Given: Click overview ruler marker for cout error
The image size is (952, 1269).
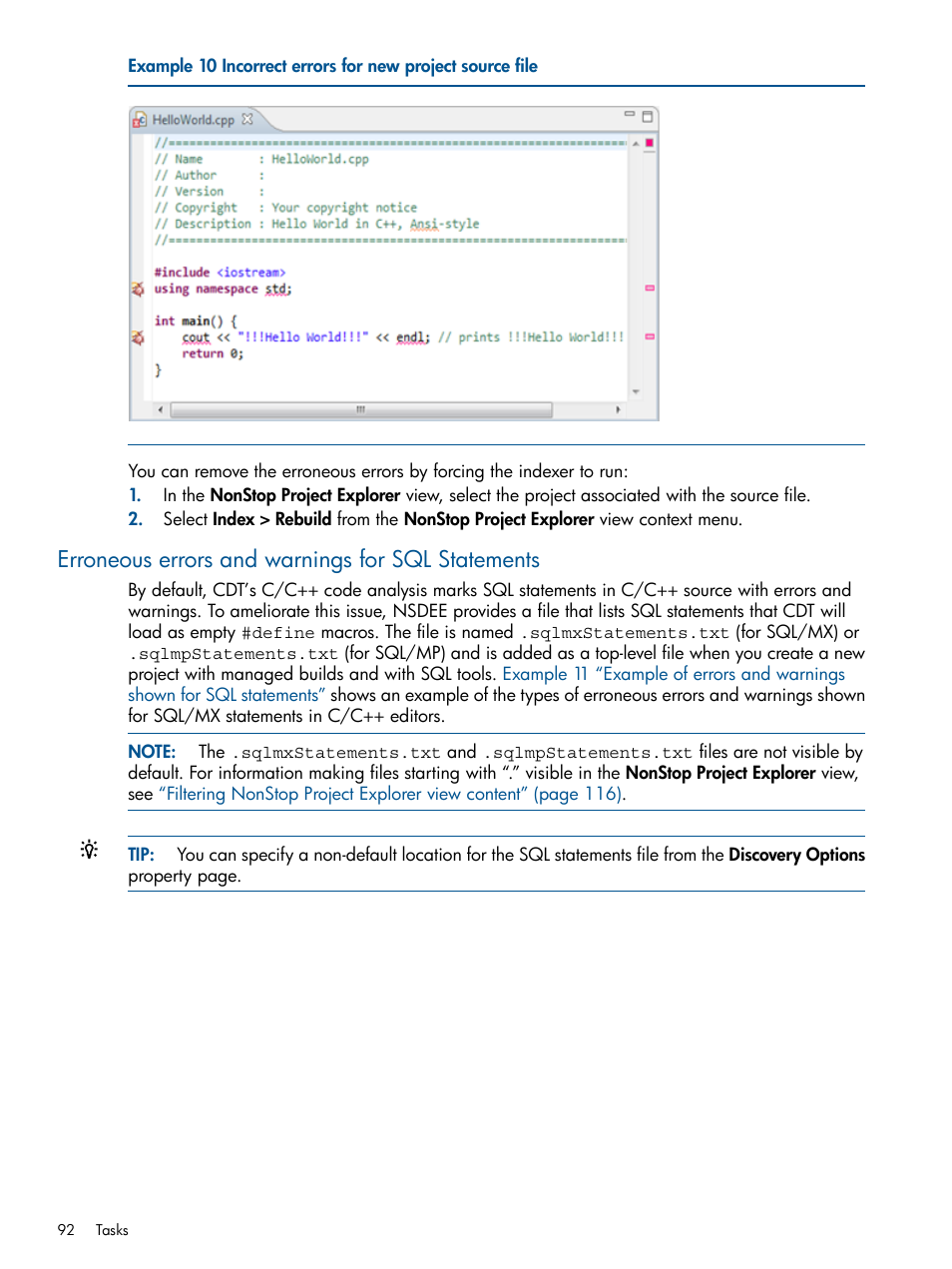Looking at the screenshot, I should pyautogui.click(x=650, y=336).
